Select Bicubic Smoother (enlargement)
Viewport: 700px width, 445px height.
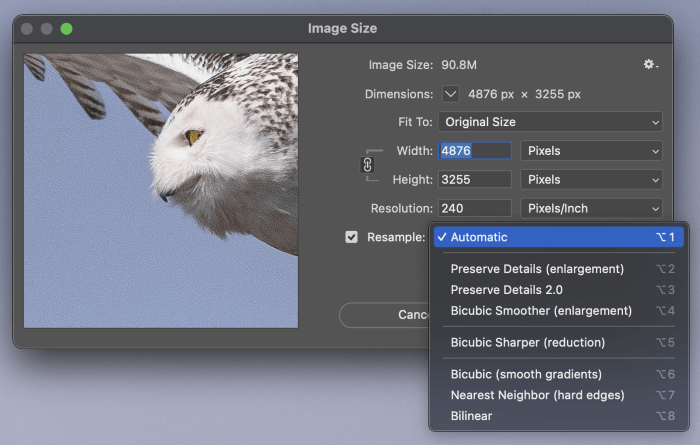[x=541, y=311]
